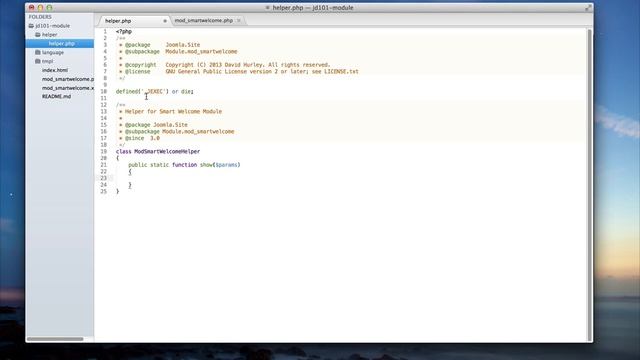This screenshot has width=640, height=360.
Task: Click the '@license GNU General Public License' line
Action: pos(239,71)
